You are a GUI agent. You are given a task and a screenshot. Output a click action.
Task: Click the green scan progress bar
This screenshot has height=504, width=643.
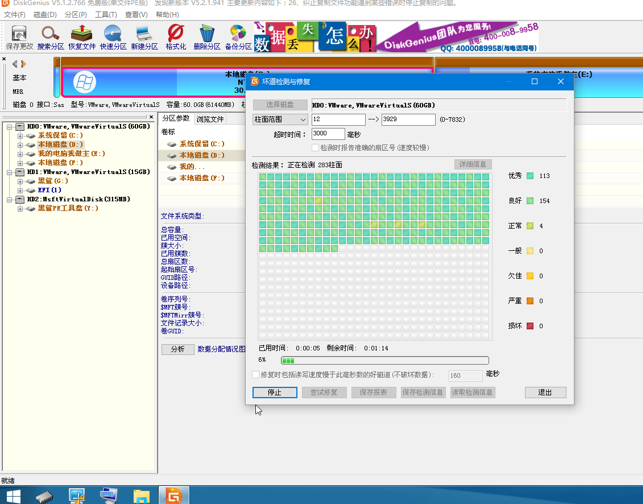[x=385, y=360]
